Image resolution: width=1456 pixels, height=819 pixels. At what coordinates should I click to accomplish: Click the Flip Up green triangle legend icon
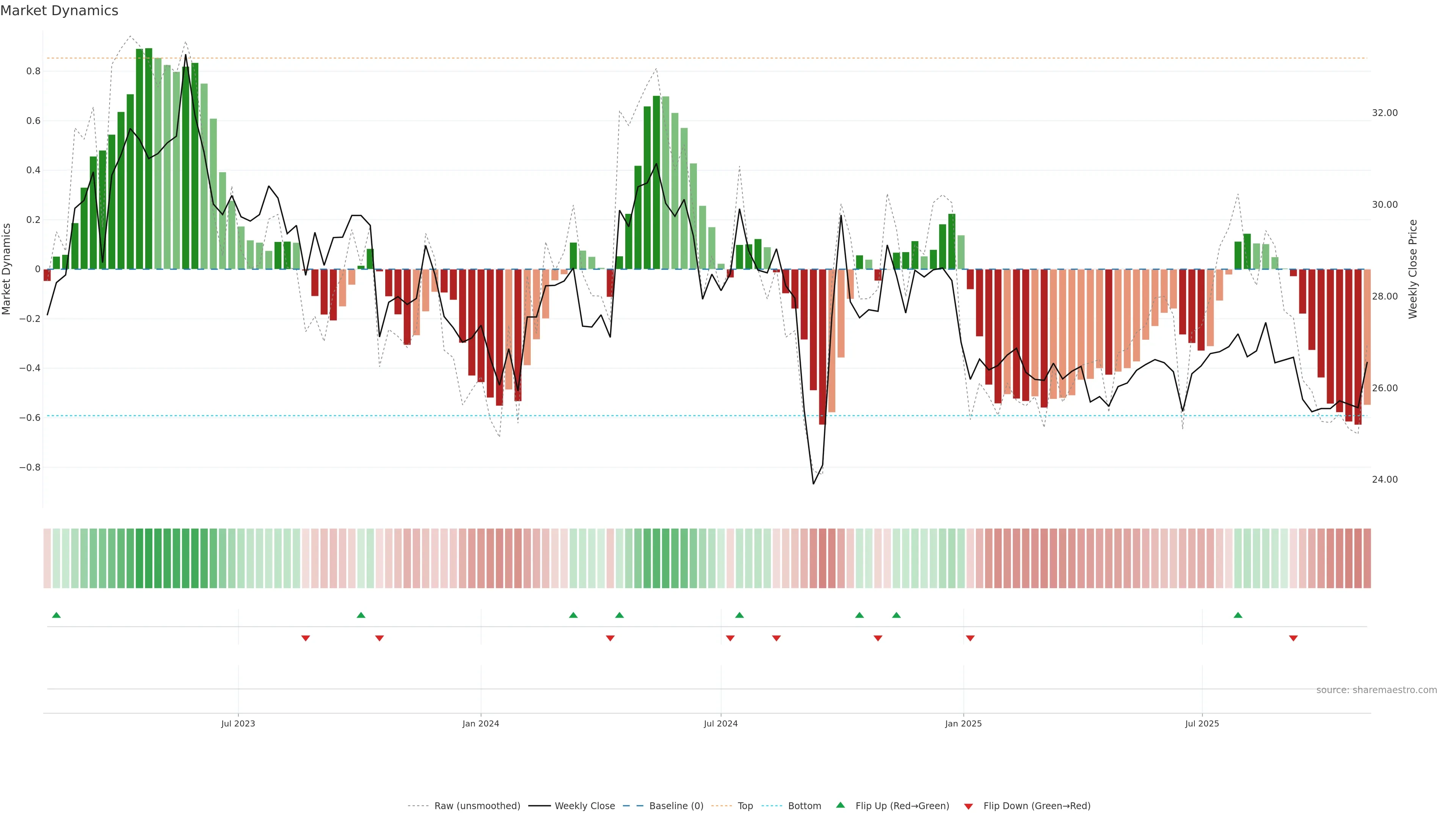coord(841,805)
